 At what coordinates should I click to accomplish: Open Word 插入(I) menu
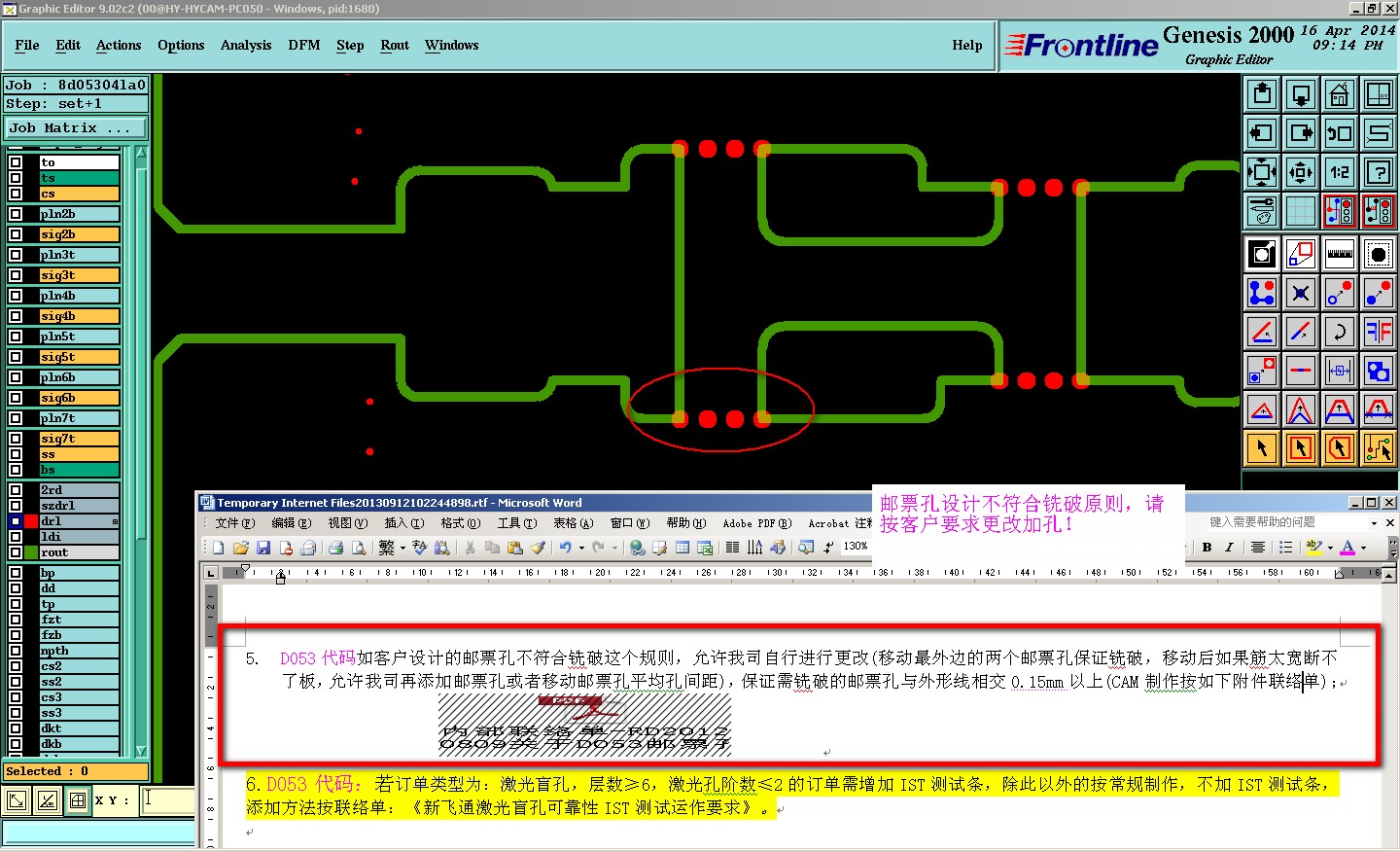point(403,522)
